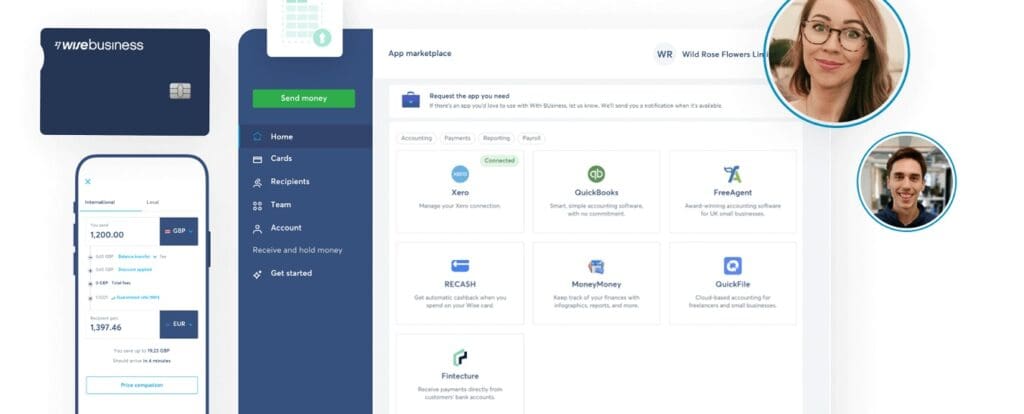This screenshot has width=1024, height=414.
Task: Click the Recipients person icon in sidebar
Action: 257,182
